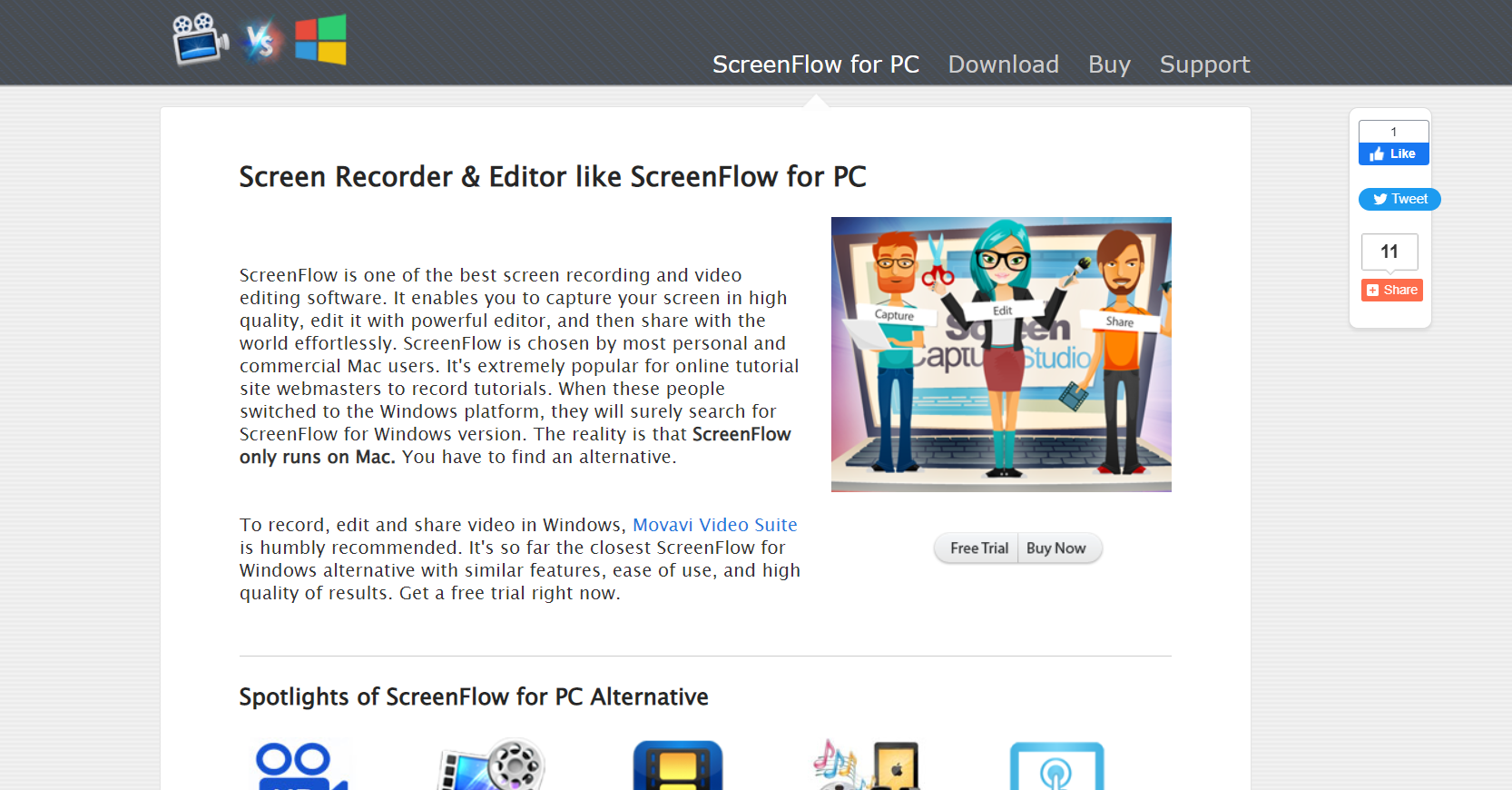Image resolution: width=1512 pixels, height=790 pixels.
Task: Click the film reel spotlight icon
Action: pyautogui.click(x=493, y=765)
